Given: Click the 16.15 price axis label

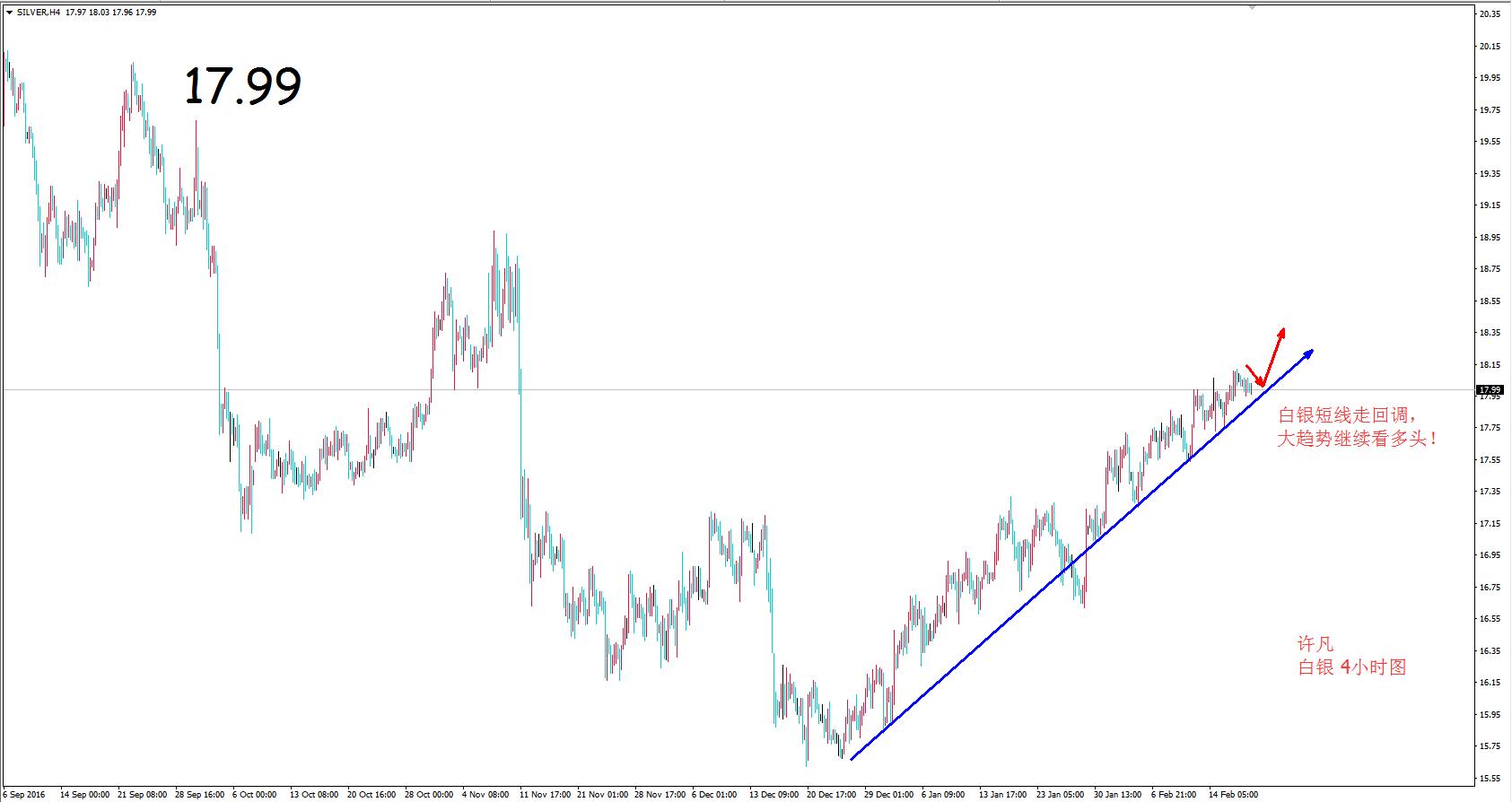Looking at the screenshot, I should click(x=1490, y=683).
